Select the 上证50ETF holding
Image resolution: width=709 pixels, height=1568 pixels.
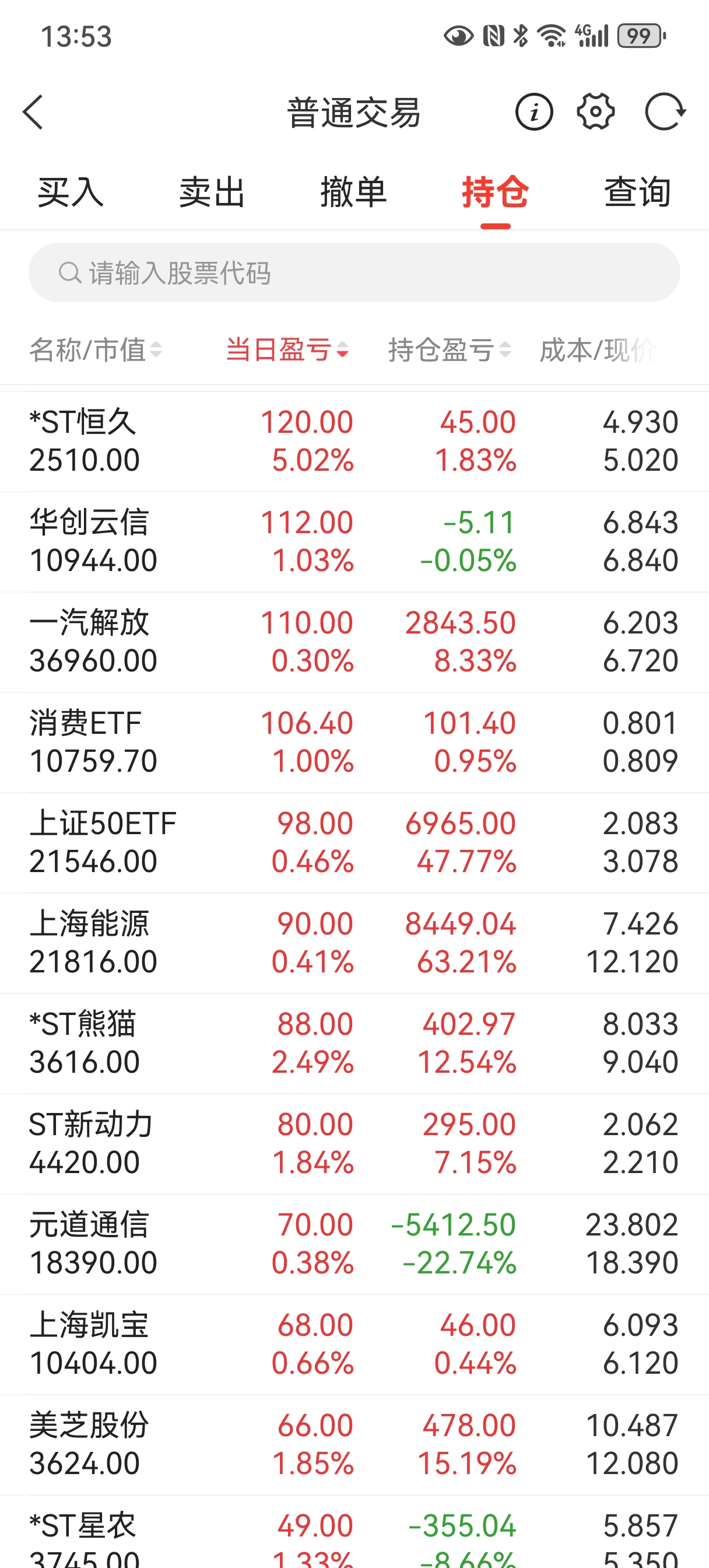coord(354,842)
